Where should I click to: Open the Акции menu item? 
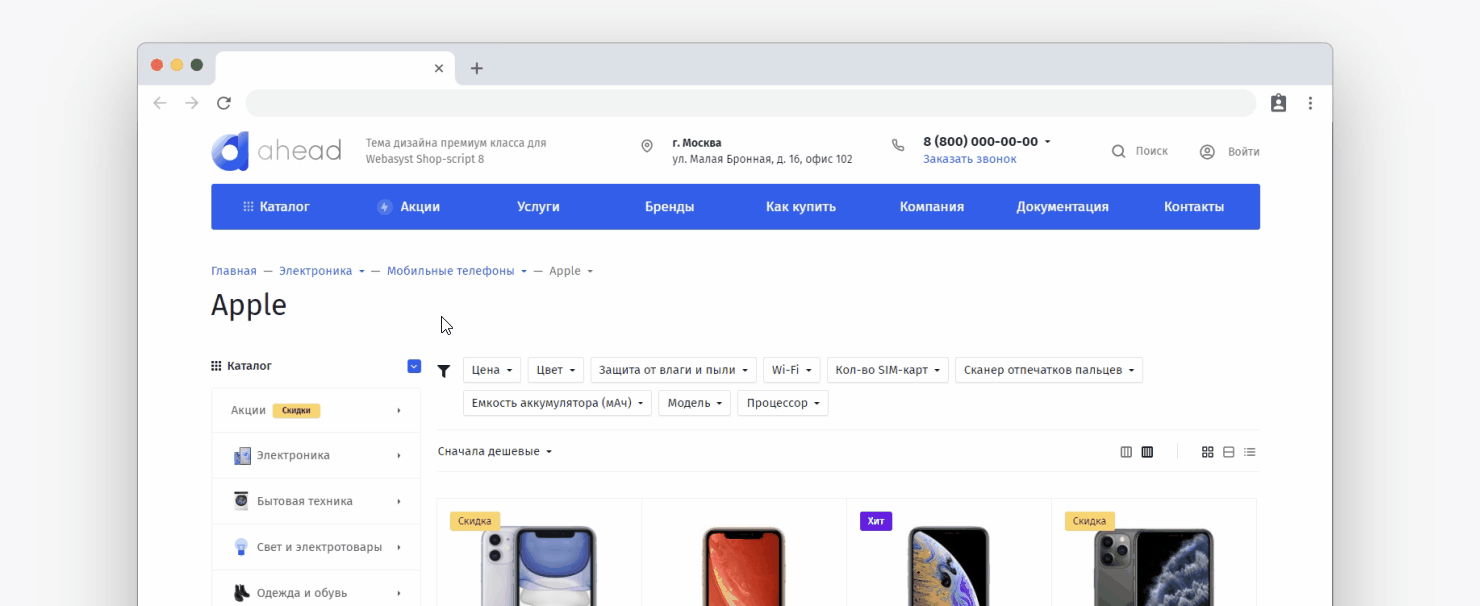pos(409,207)
